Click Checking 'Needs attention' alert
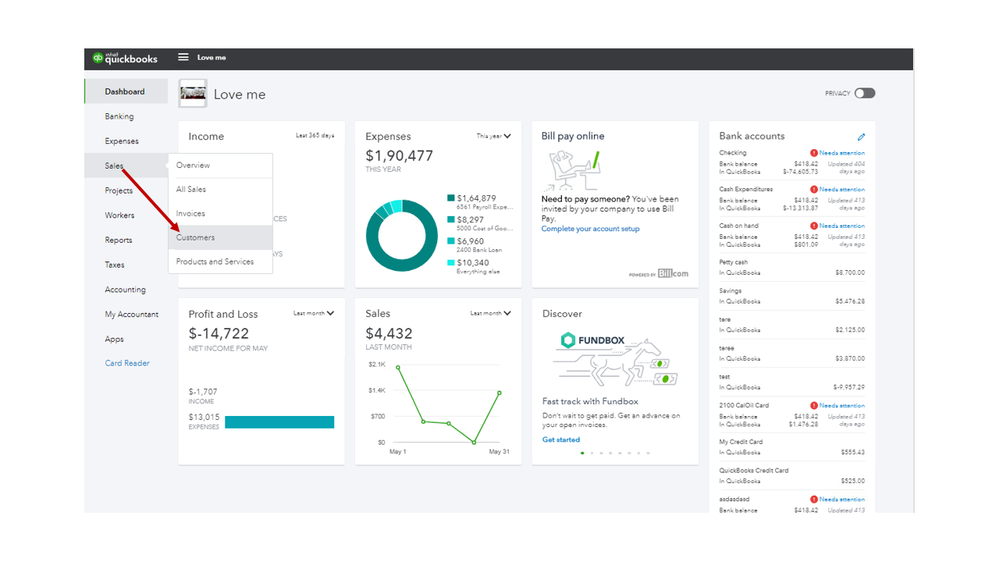The width and height of the screenshot is (999, 562). (838, 153)
